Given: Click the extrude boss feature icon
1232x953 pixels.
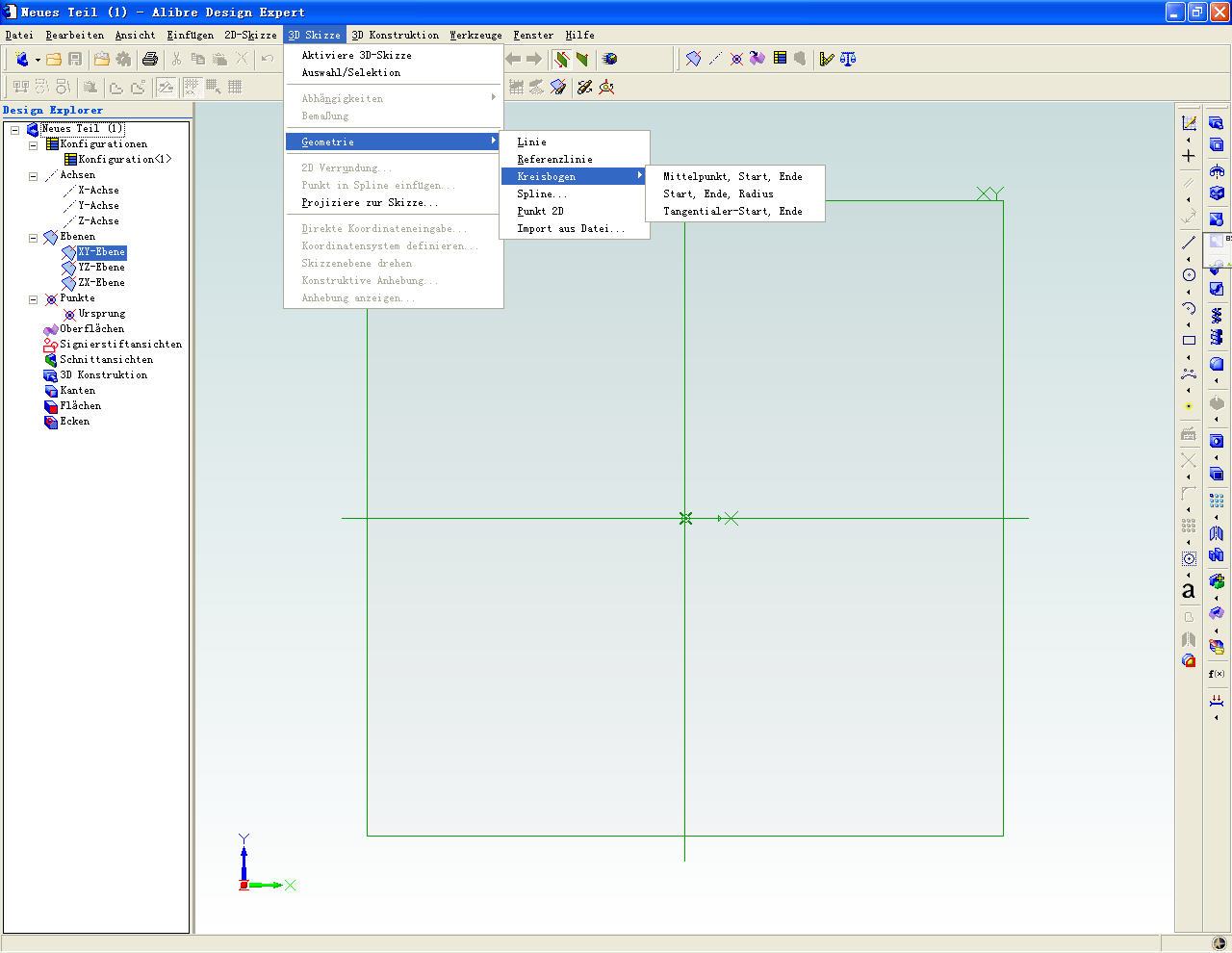Looking at the screenshot, I should pos(1217,123).
